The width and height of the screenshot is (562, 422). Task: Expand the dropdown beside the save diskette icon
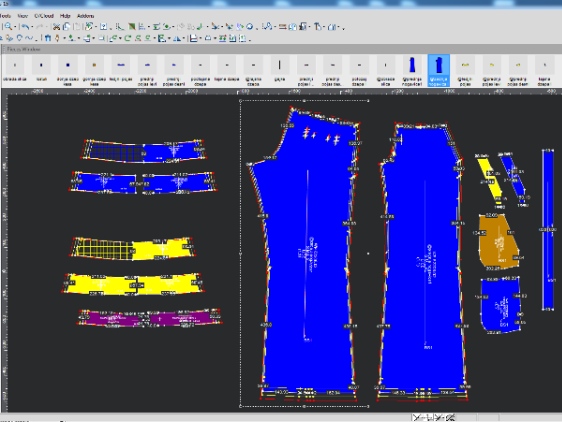tap(201, 38)
